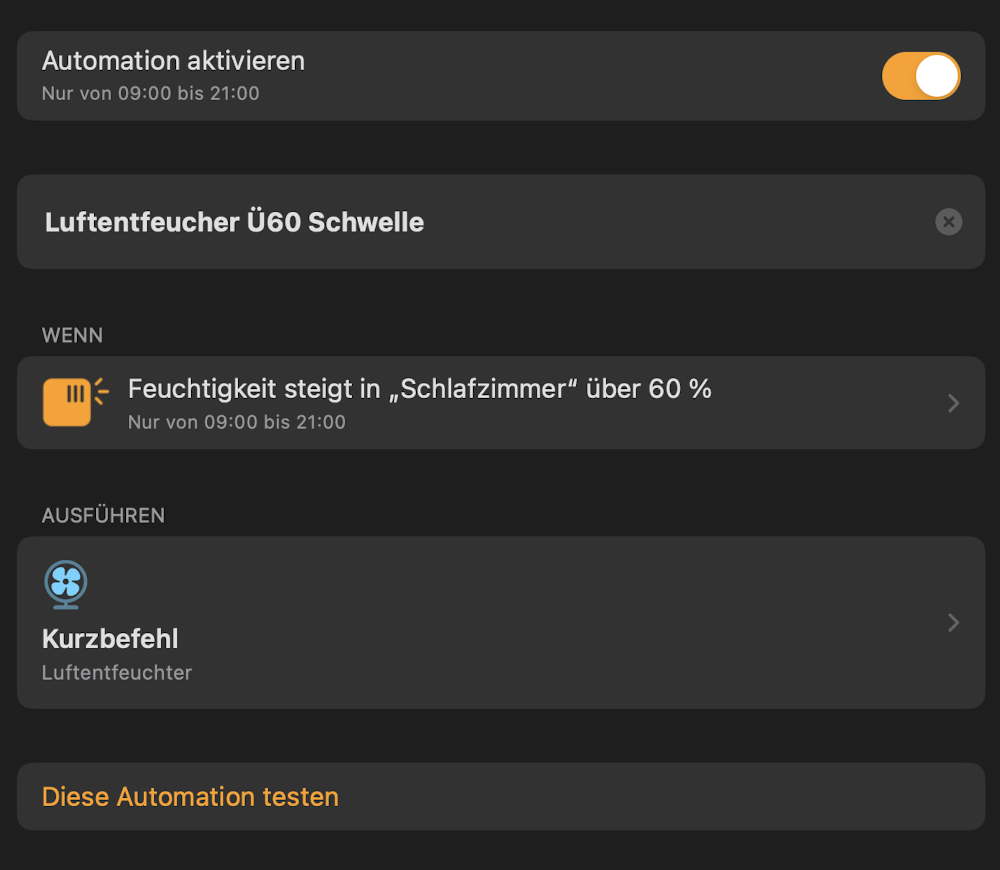Select the Kurzbefehl title
The image size is (1000, 870).
110,639
